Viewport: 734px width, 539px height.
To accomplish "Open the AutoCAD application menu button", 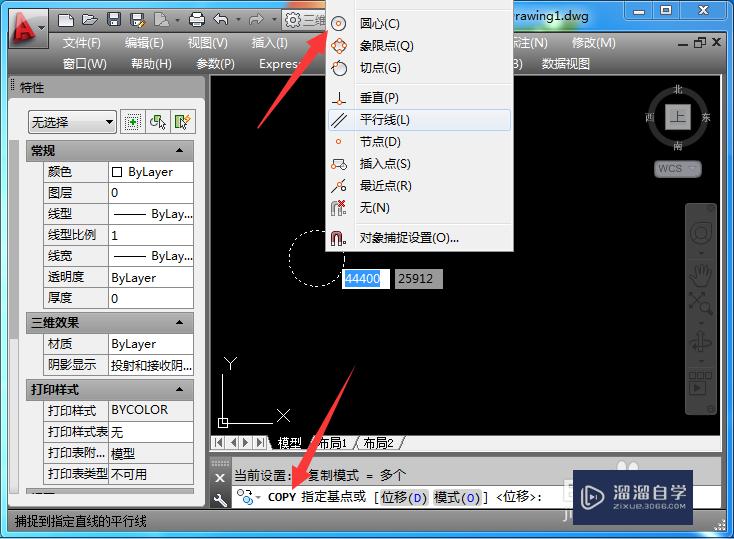I will point(28,28).
